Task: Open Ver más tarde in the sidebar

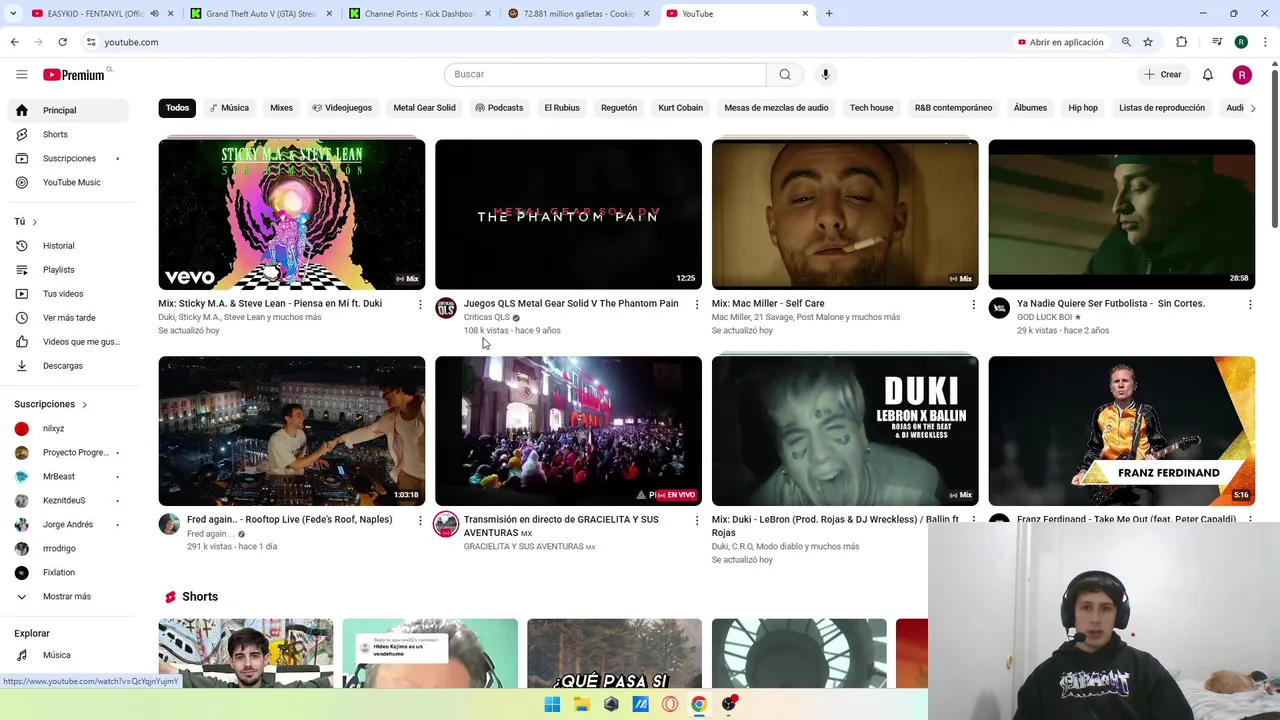Action: [x=66, y=318]
